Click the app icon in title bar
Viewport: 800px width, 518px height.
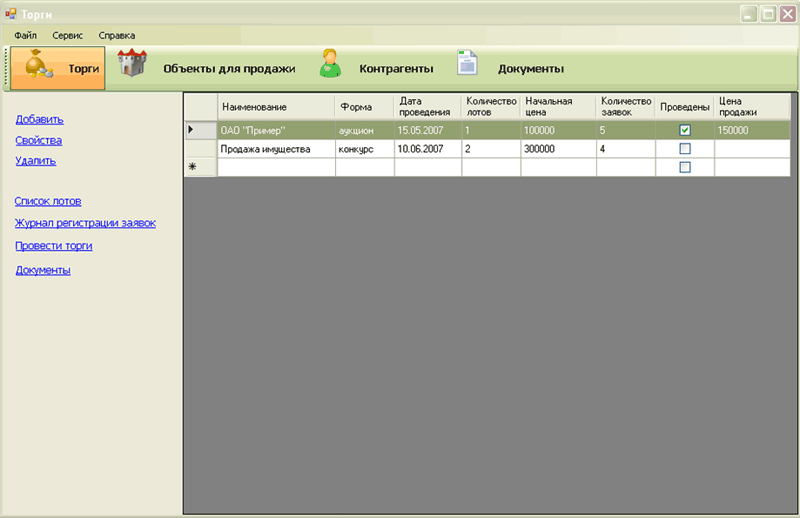(10, 14)
